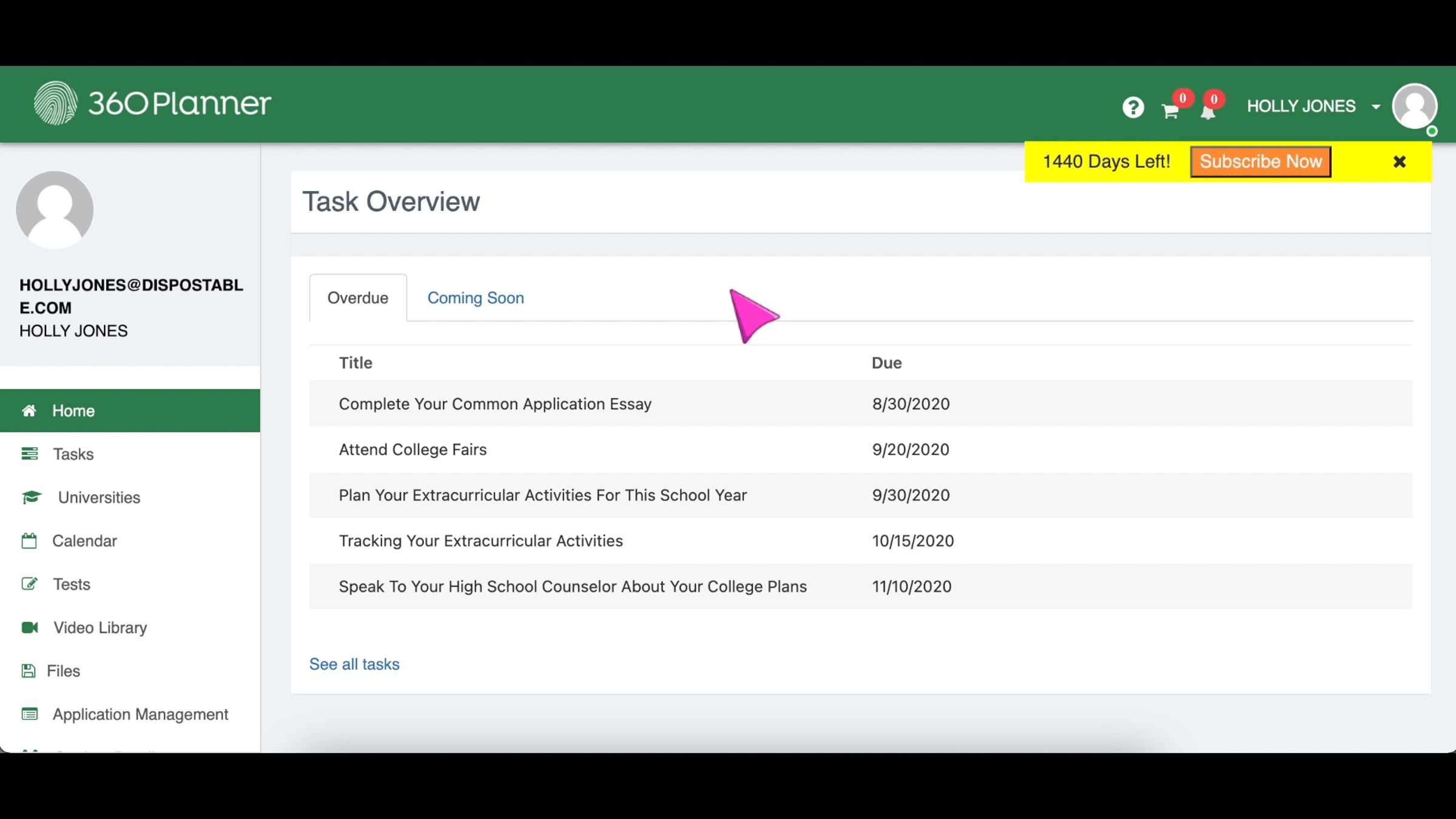The height and width of the screenshot is (819, 1456).
Task: Open the notifications bell icon
Action: click(1207, 112)
